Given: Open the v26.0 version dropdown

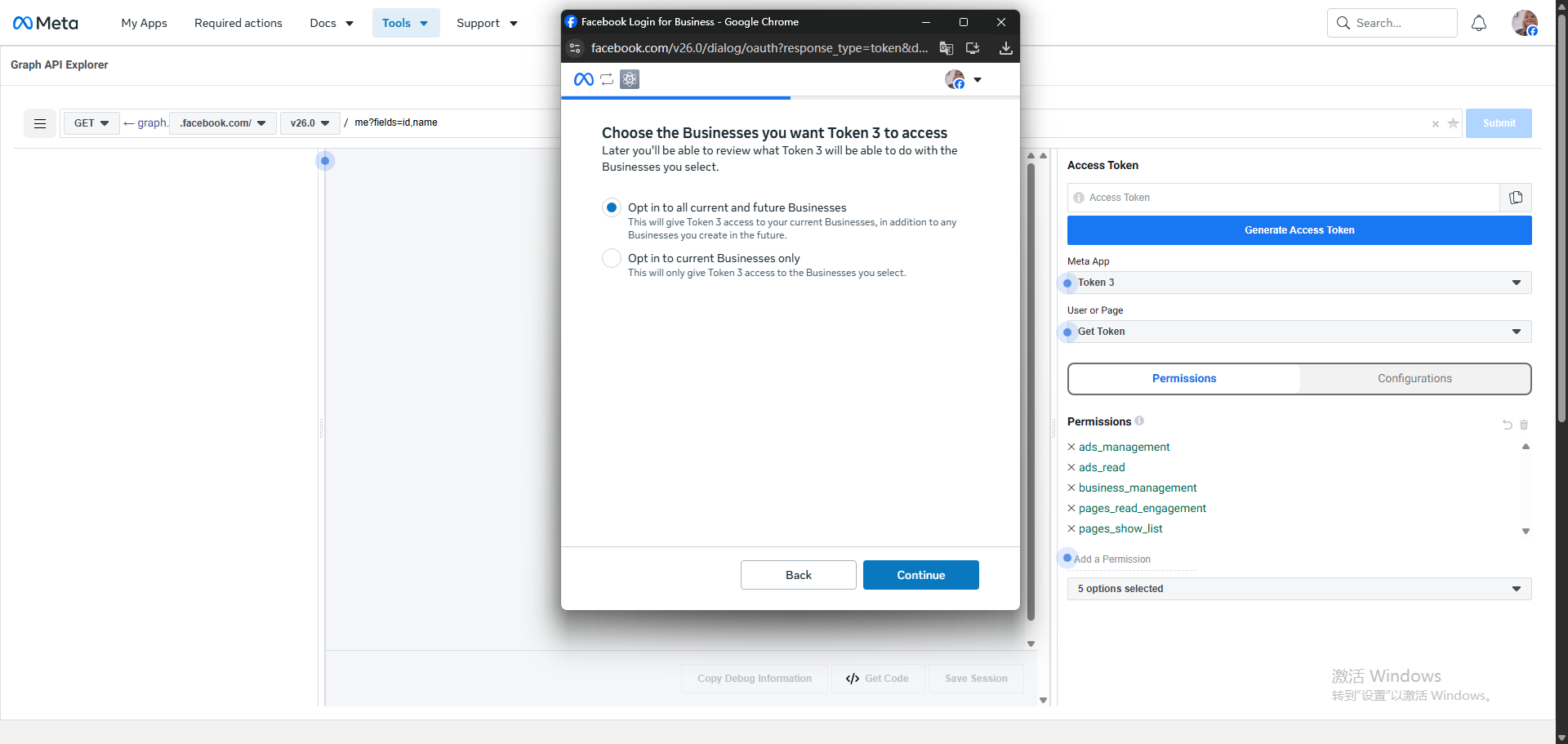Looking at the screenshot, I should (310, 123).
